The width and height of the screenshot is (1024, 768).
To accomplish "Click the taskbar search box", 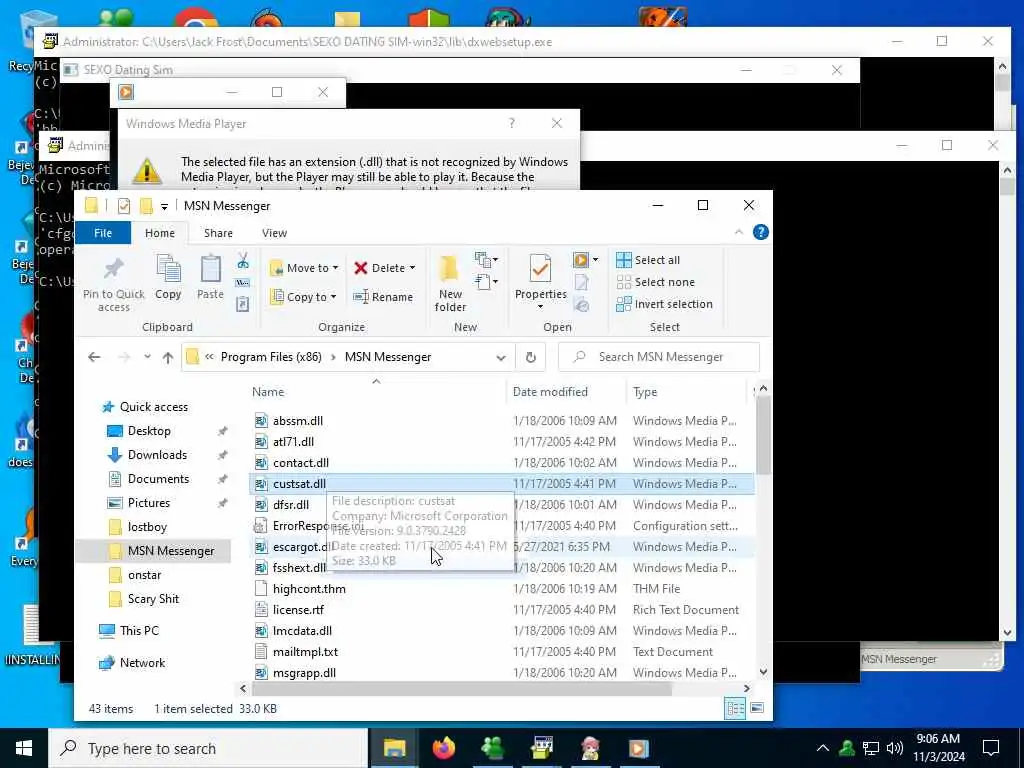I will click(208, 748).
